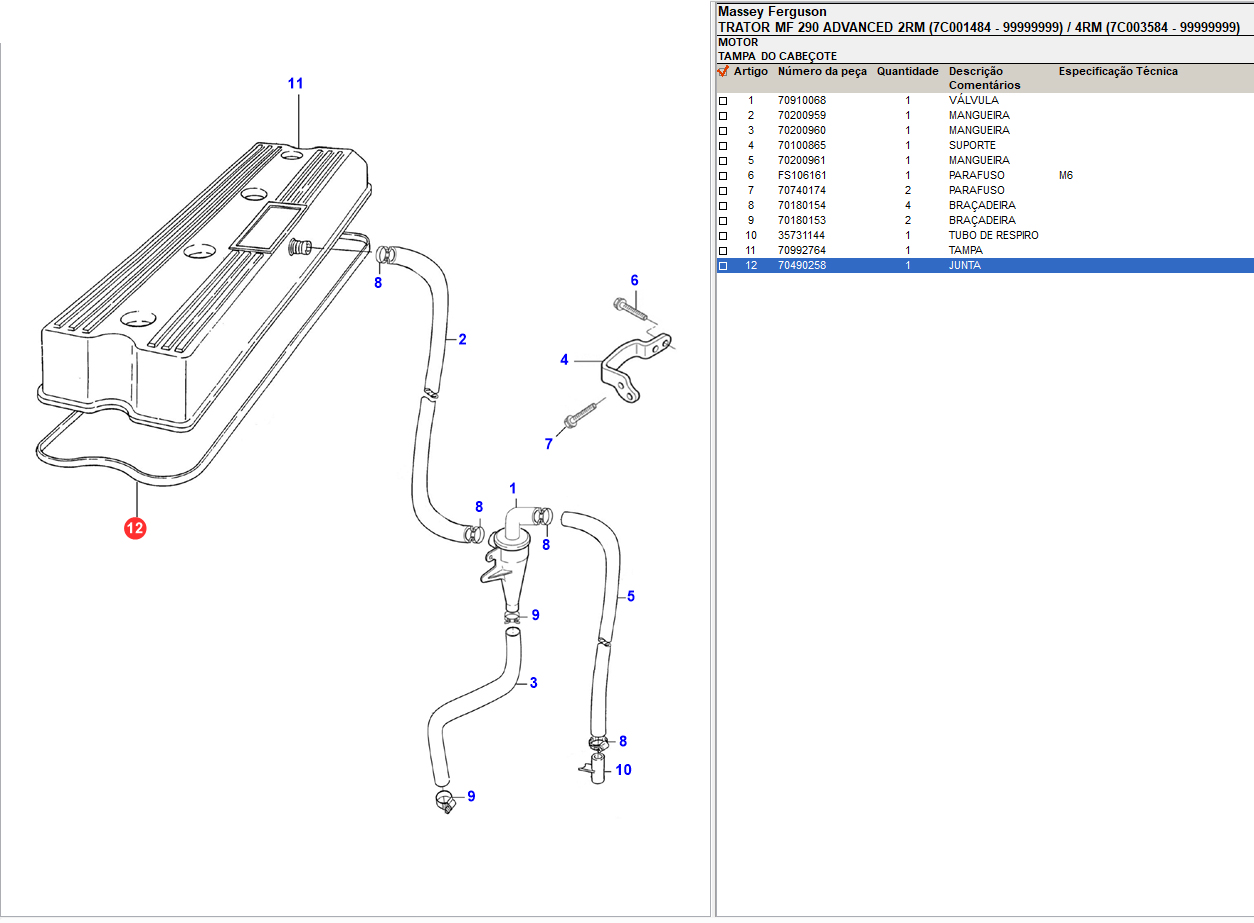Select callout number 11 above valve cover
This screenshot has width=1254, height=923.
coord(295,84)
